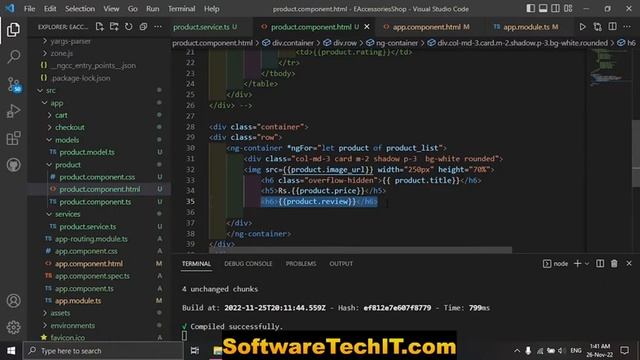Open Explorer more actions menu
Viewport: 640px width, 360px height.
pos(158,27)
